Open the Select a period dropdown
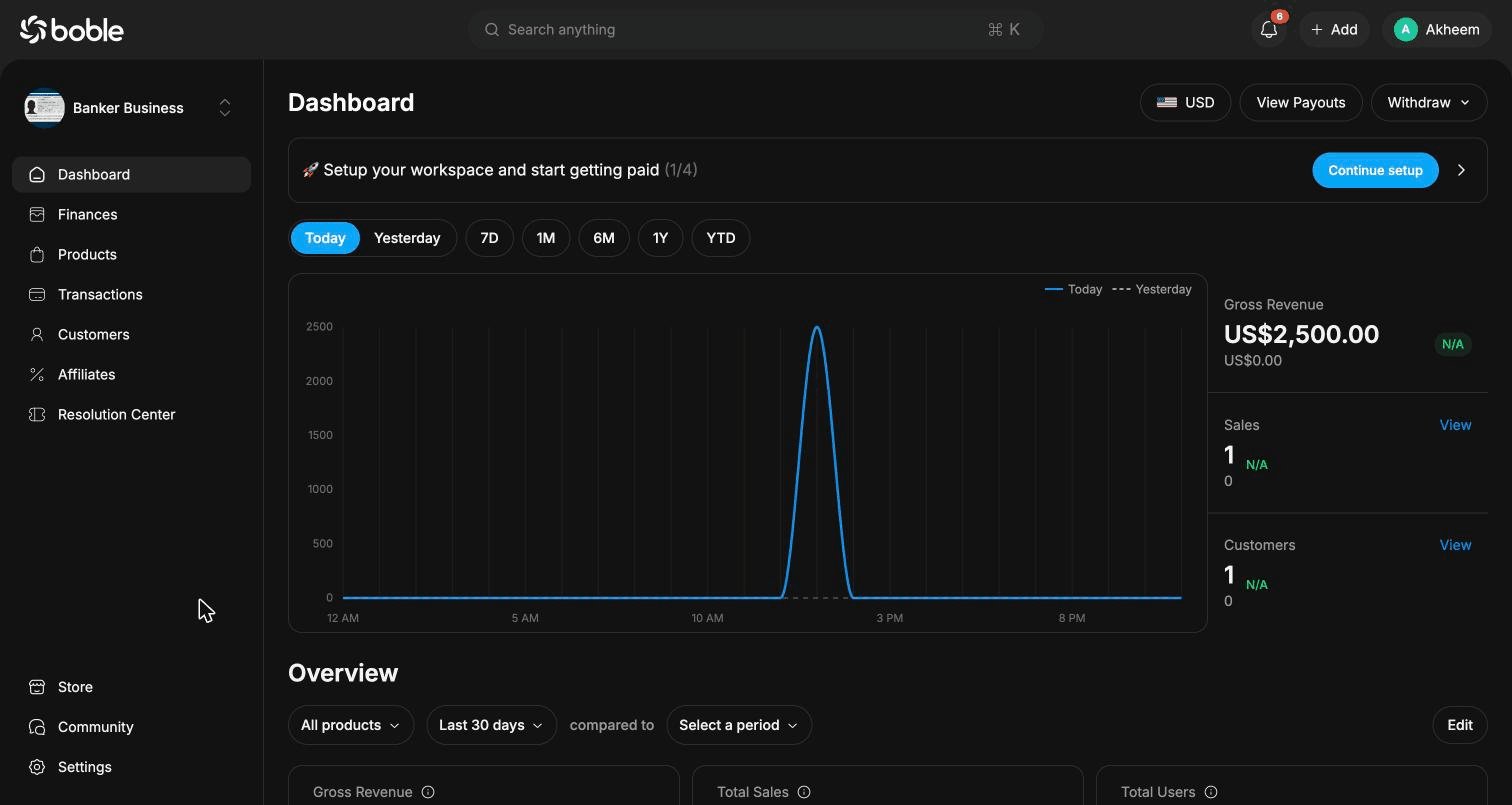The image size is (1512, 805). pyautogui.click(x=739, y=725)
